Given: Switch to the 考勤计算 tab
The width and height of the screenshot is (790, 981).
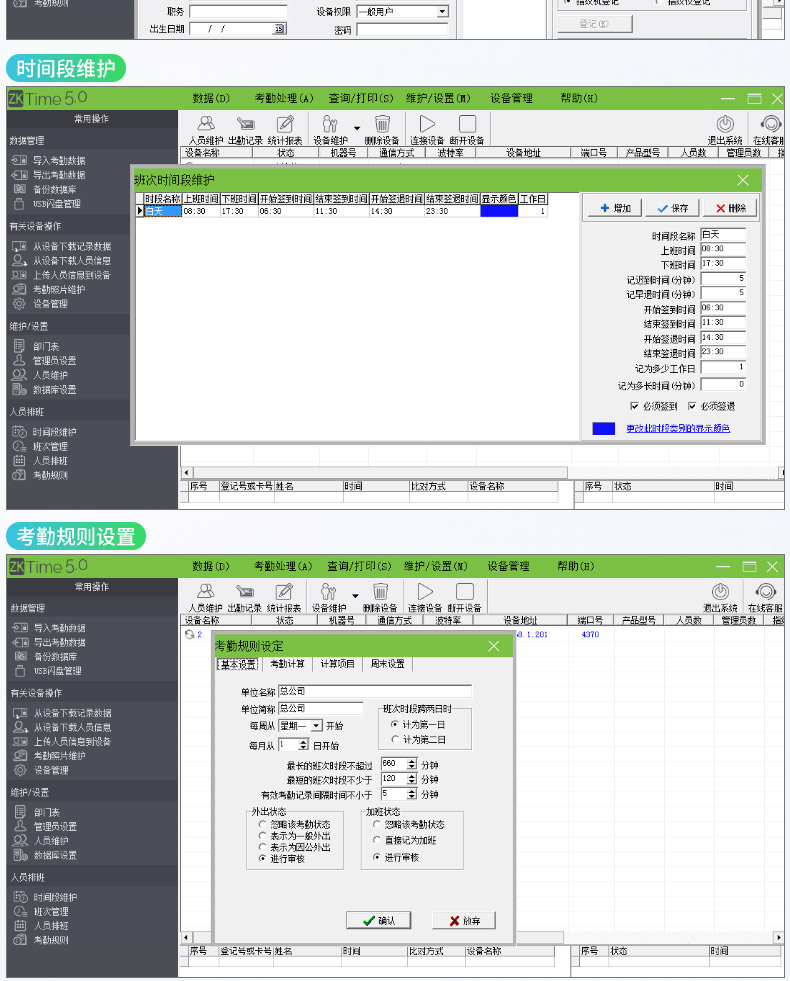Looking at the screenshot, I should pos(287,664).
